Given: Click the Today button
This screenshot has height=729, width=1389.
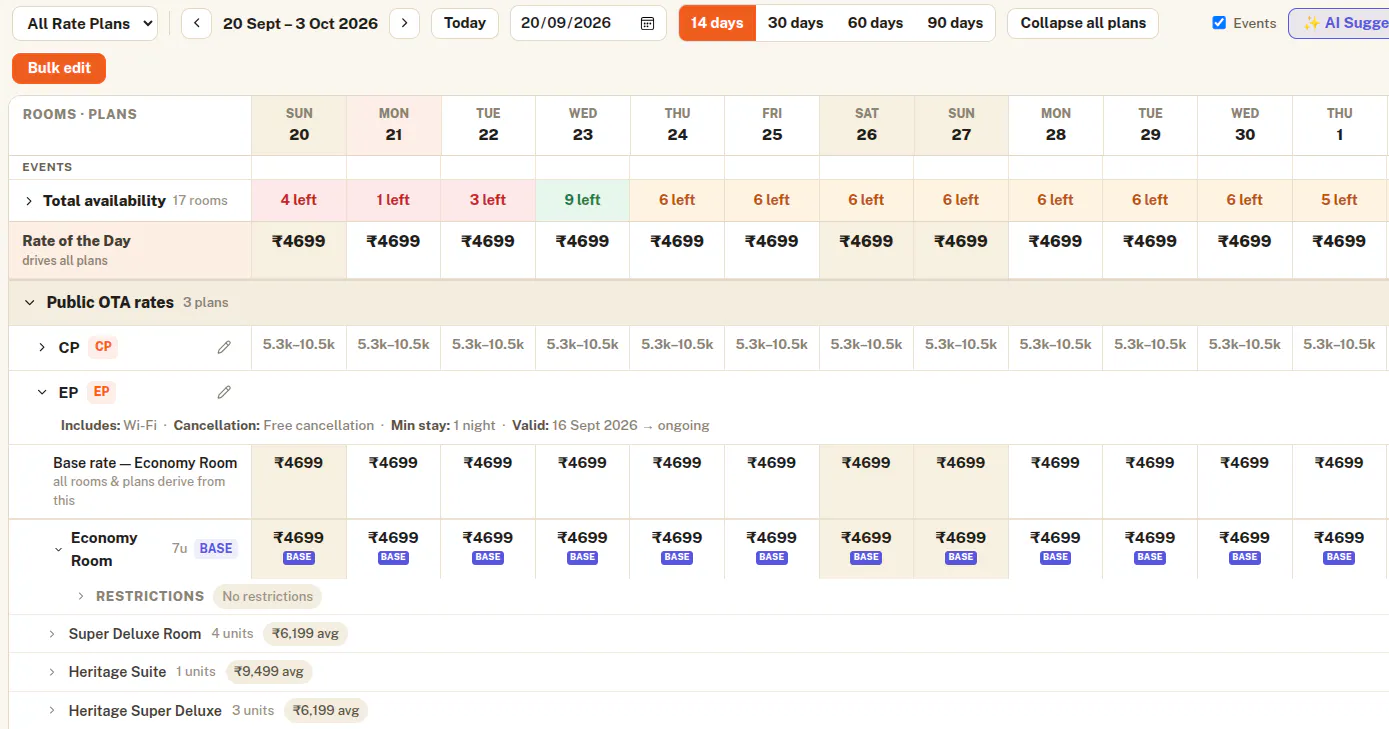Looking at the screenshot, I should (465, 23).
